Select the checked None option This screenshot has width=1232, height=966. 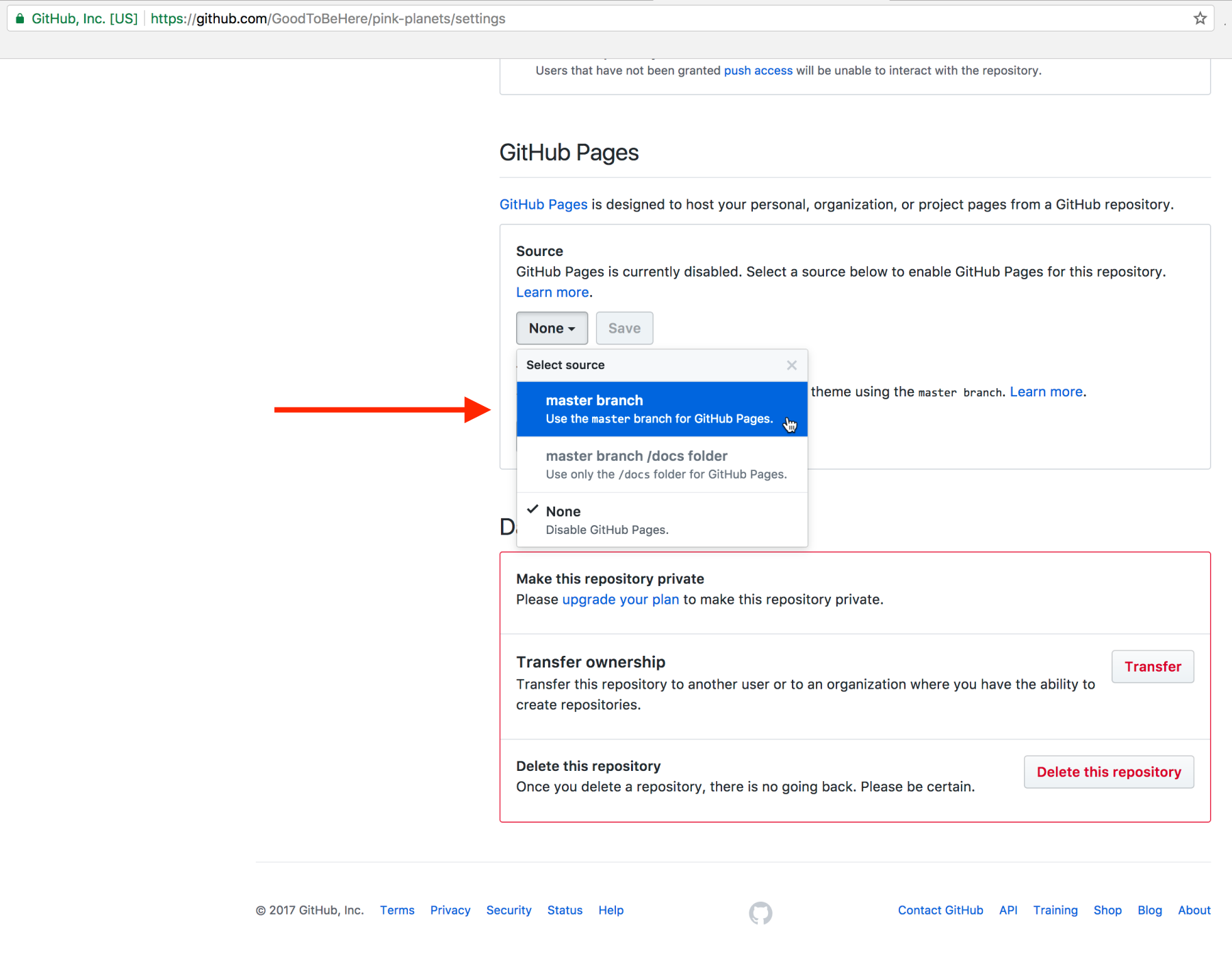[661, 520]
